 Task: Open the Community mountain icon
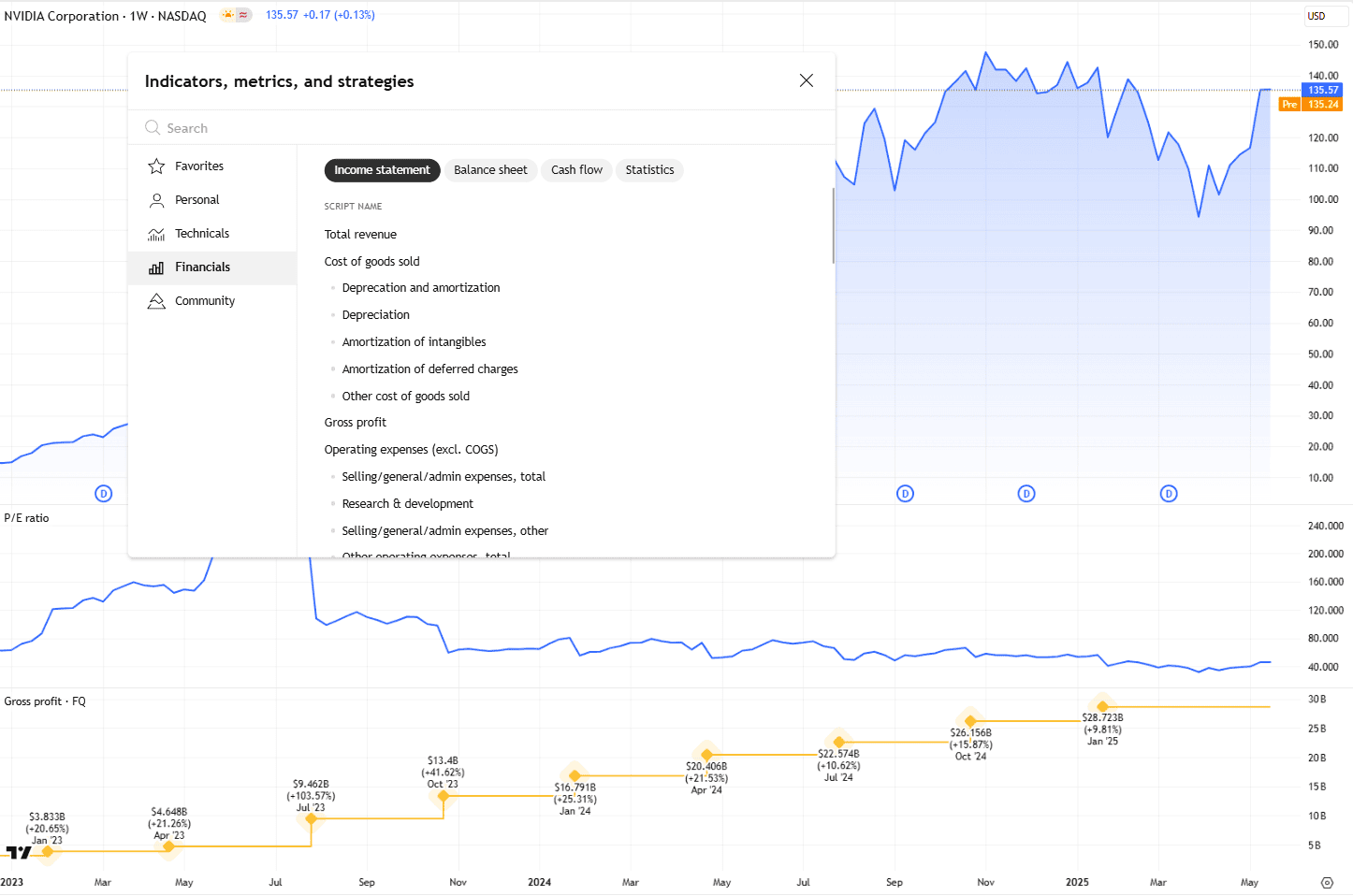click(156, 301)
